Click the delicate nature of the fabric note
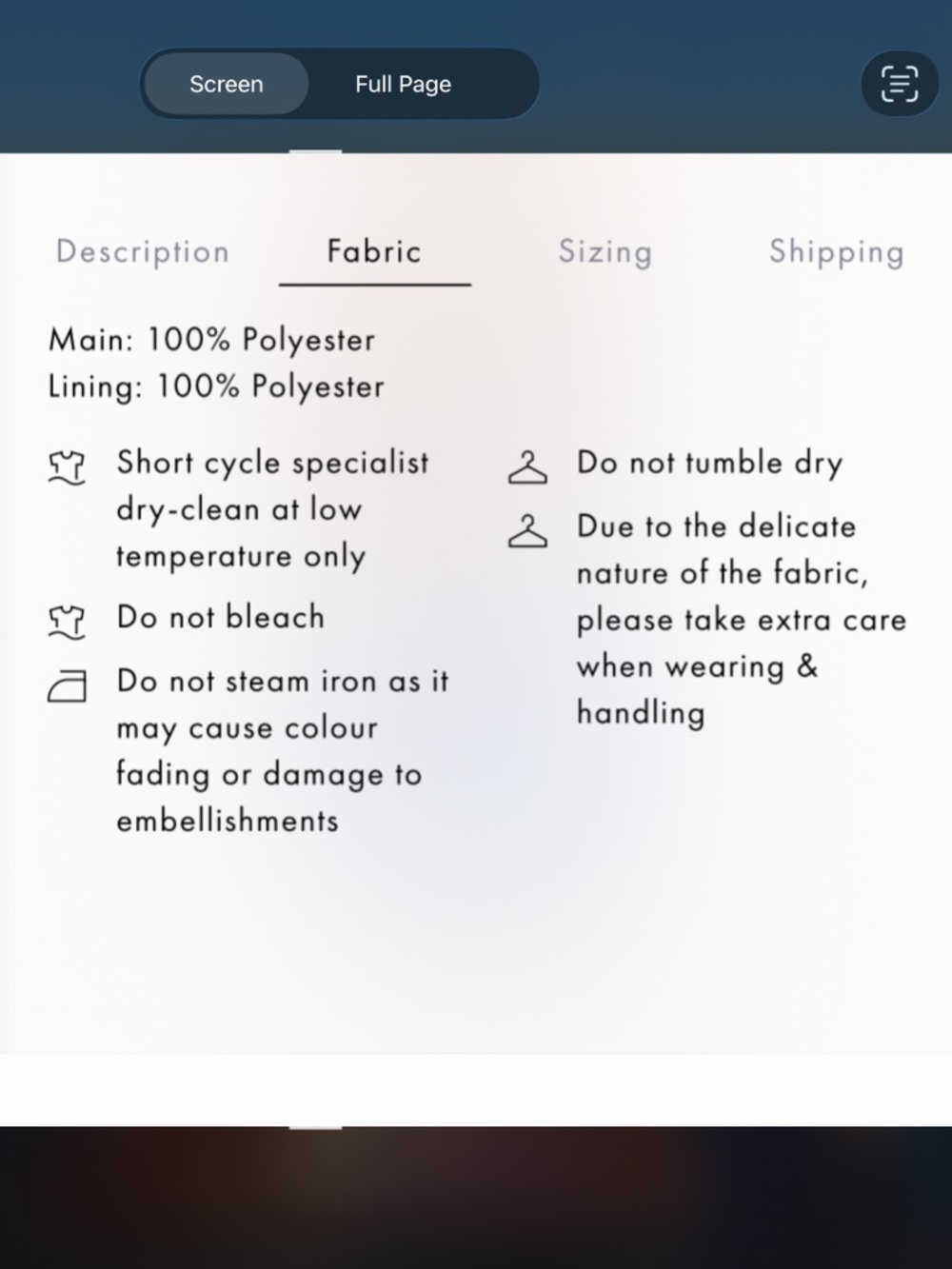This screenshot has width=952, height=1269. [x=742, y=619]
